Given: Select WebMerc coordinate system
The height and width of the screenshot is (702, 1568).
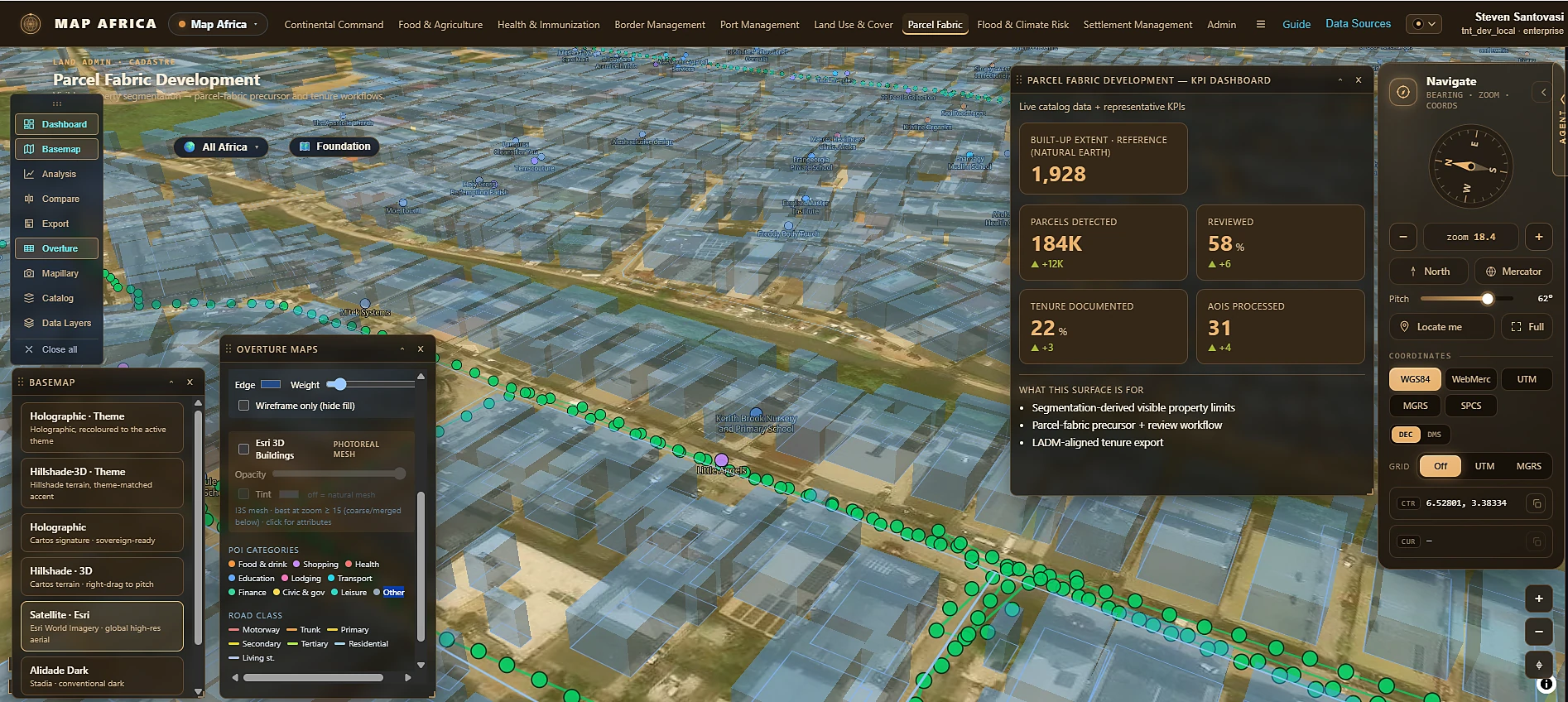Looking at the screenshot, I should click(x=1471, y=379).
